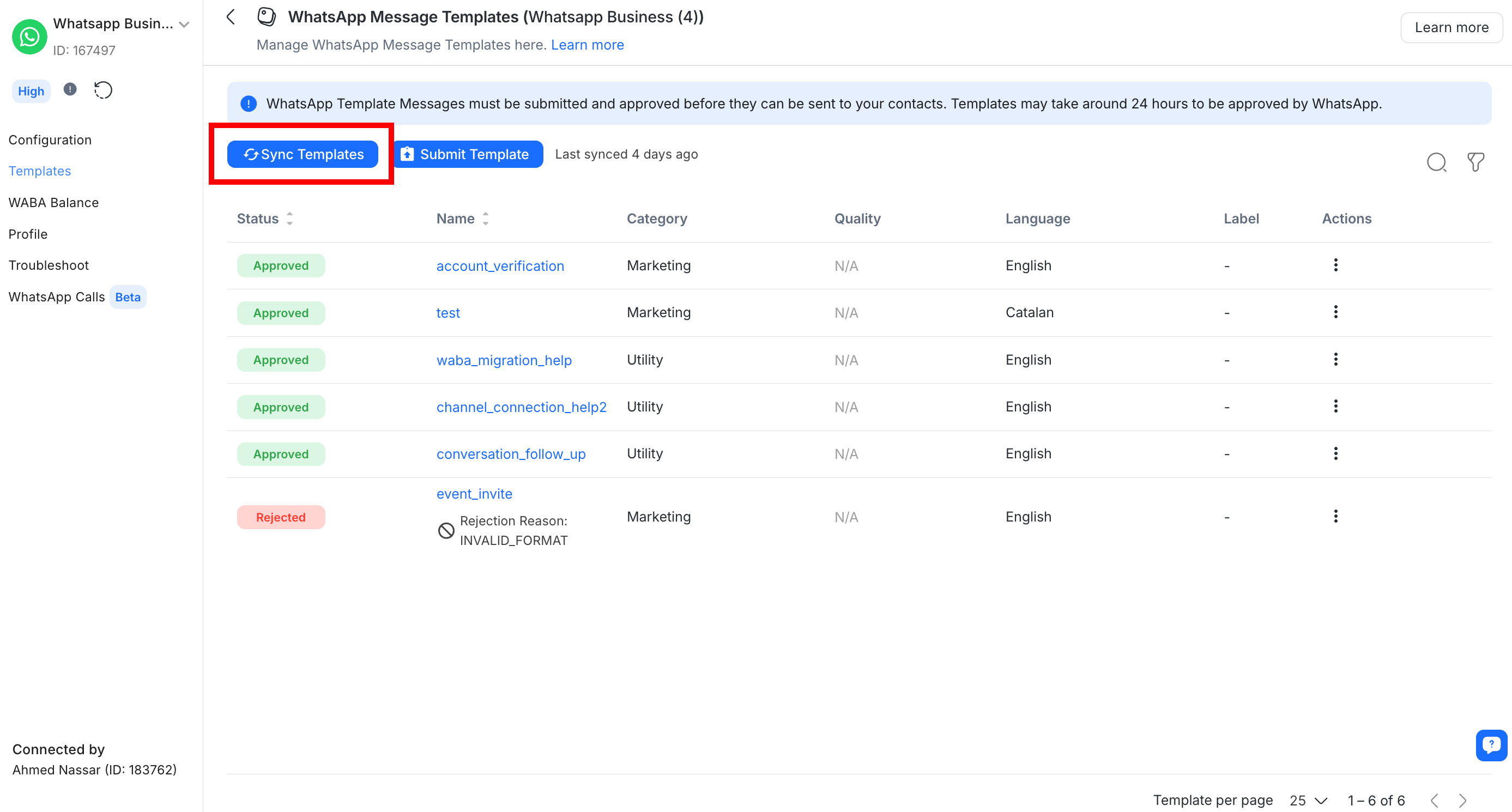1512x812 pixels.
Task: Open the filter funnel icon
Action: 1475,162
